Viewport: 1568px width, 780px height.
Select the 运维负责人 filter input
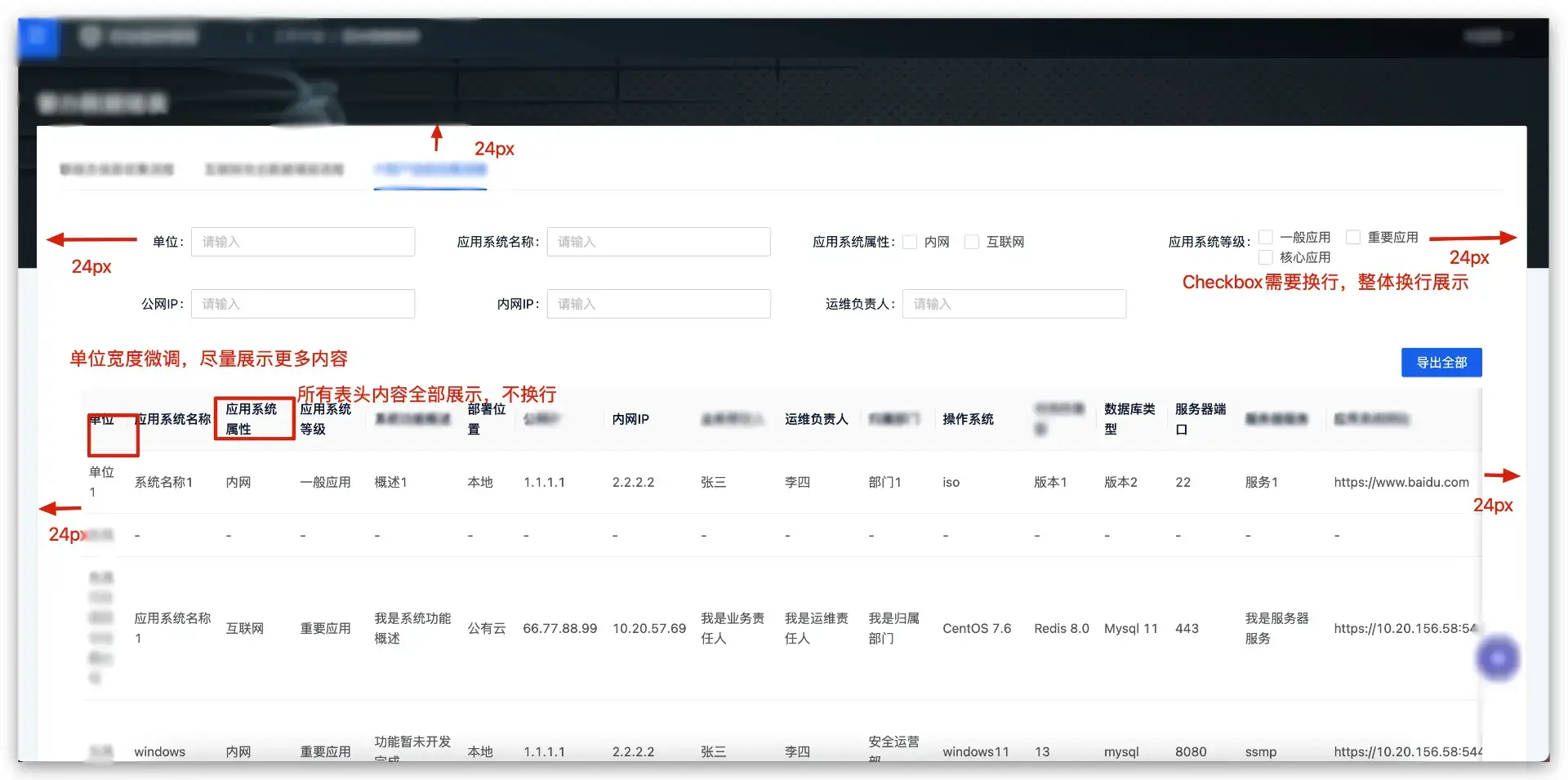click(1014, 304)
